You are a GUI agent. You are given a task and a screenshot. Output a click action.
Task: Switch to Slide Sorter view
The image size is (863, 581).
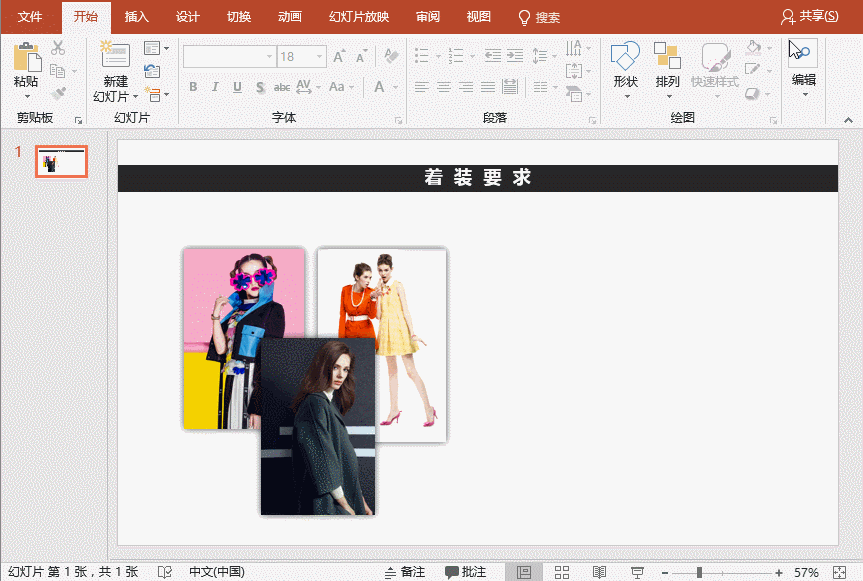click(562, 572)
